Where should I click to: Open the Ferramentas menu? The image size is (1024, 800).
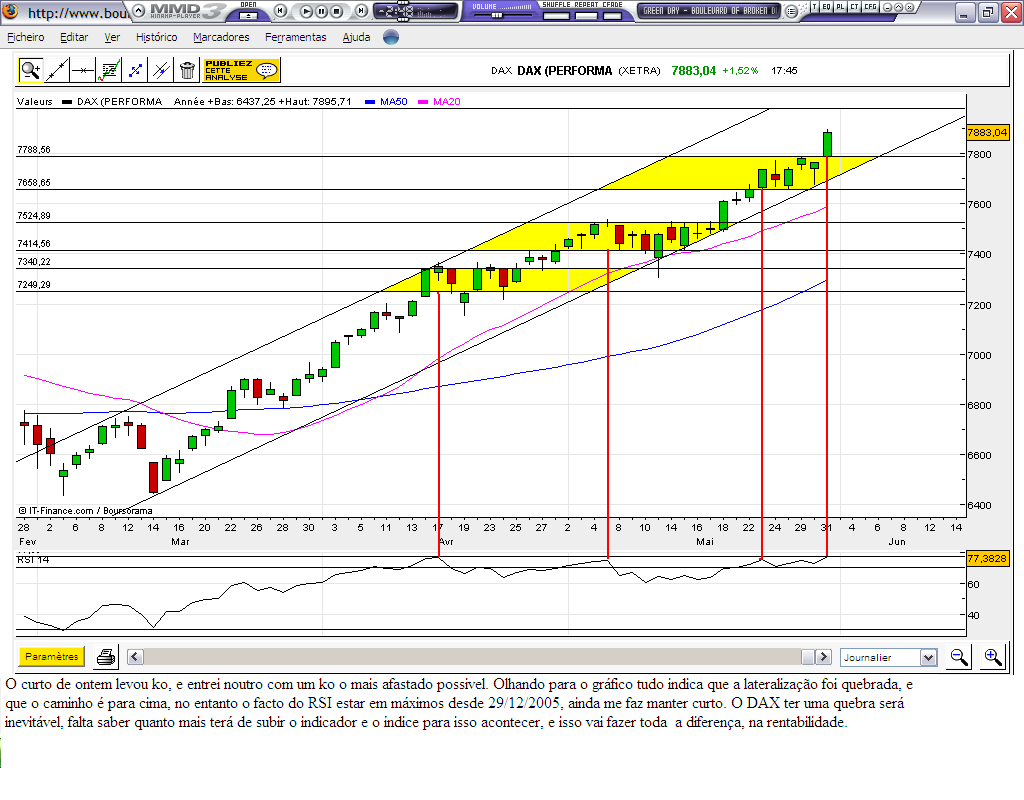[x=295, y=37]
